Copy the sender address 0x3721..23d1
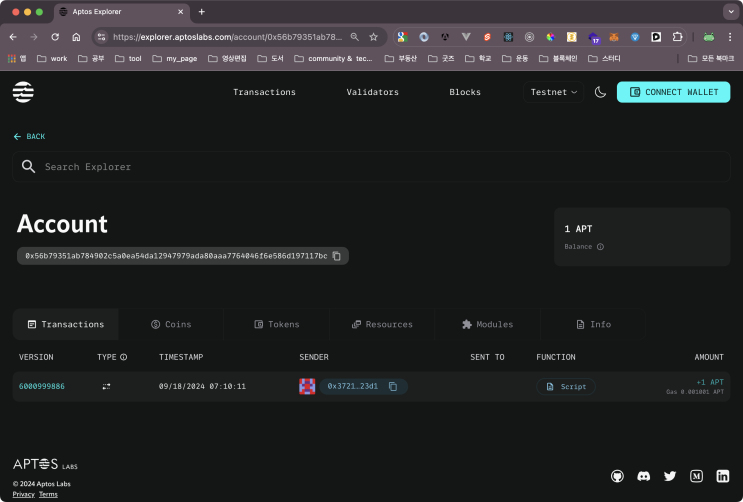Image resolution: width=743 pixels, height=502 pixels. point(393,386)
